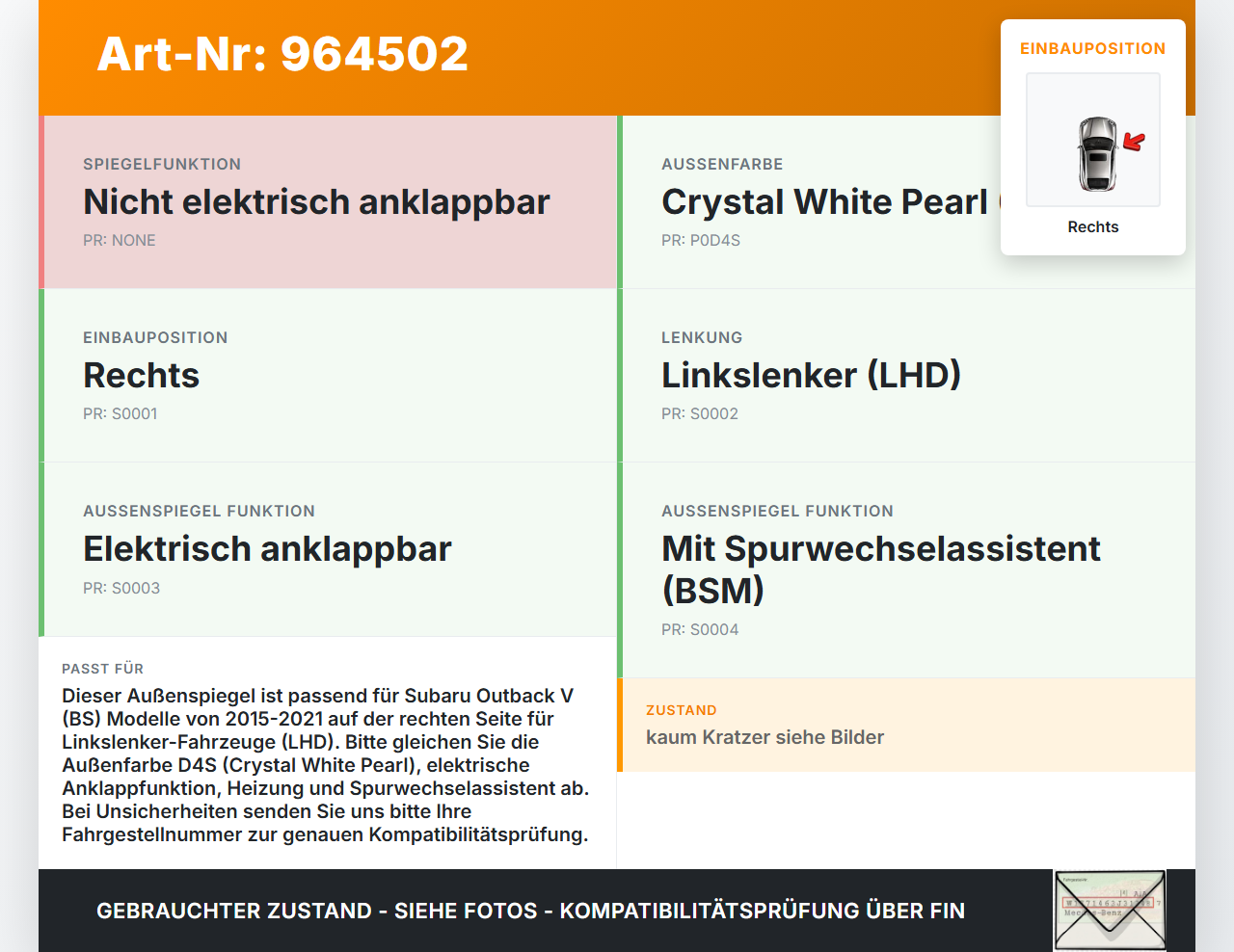Select the Crystal White Pearl color reference
Viewport: 1234px width, 952px height.
pyautogui.click(x=829, y=201)
